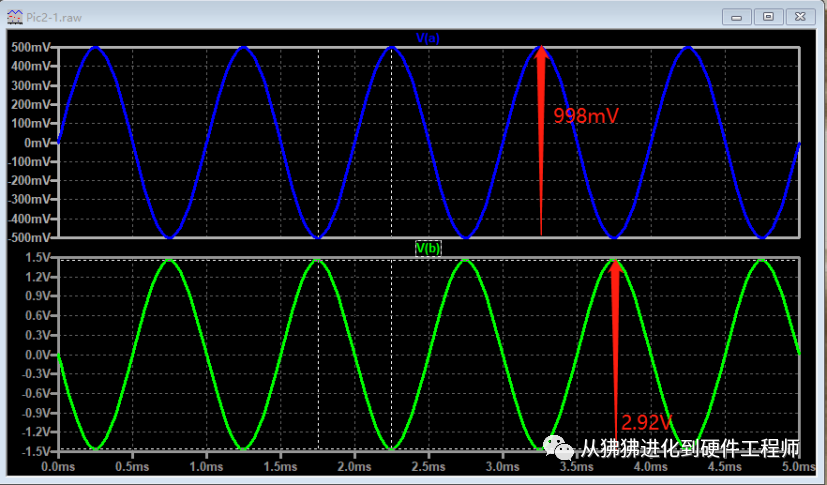Screen dimensions: 827x485
Task: Click the red 998mV annotation text
Action: point(585,116)
